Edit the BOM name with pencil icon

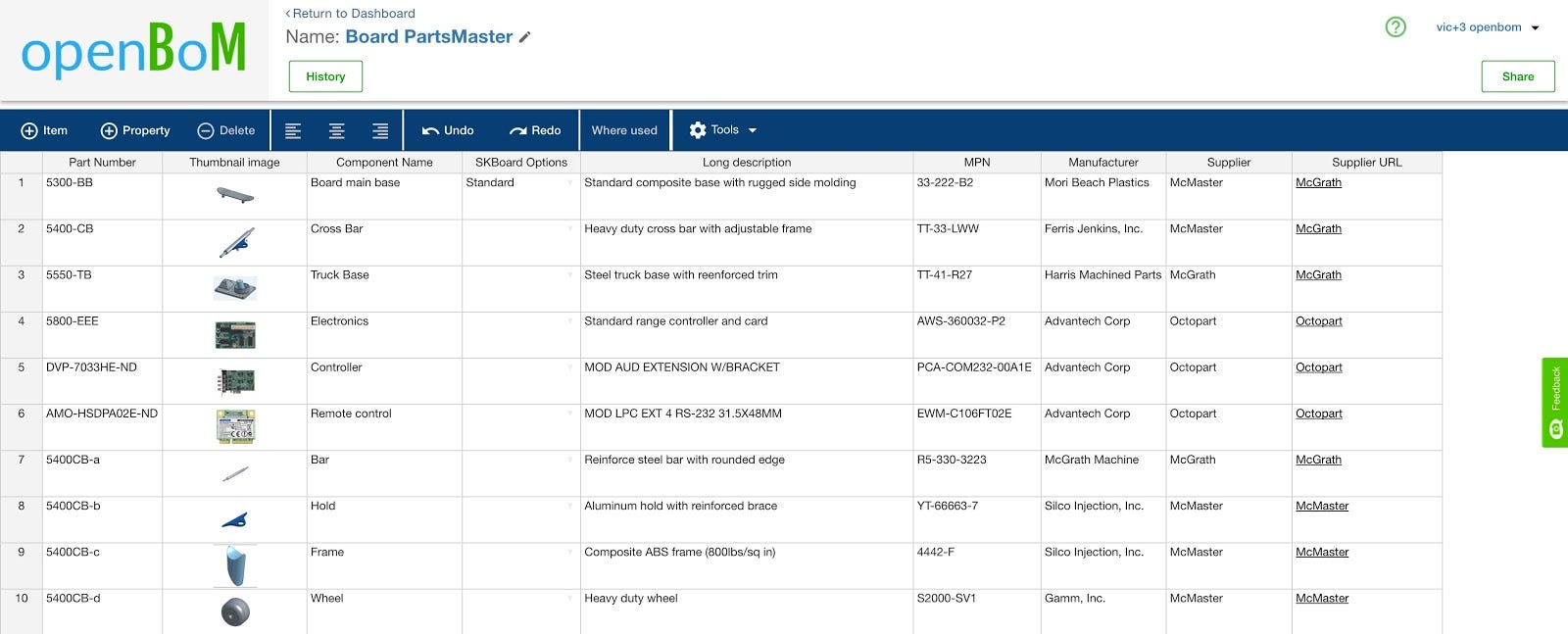coord(525,37)
